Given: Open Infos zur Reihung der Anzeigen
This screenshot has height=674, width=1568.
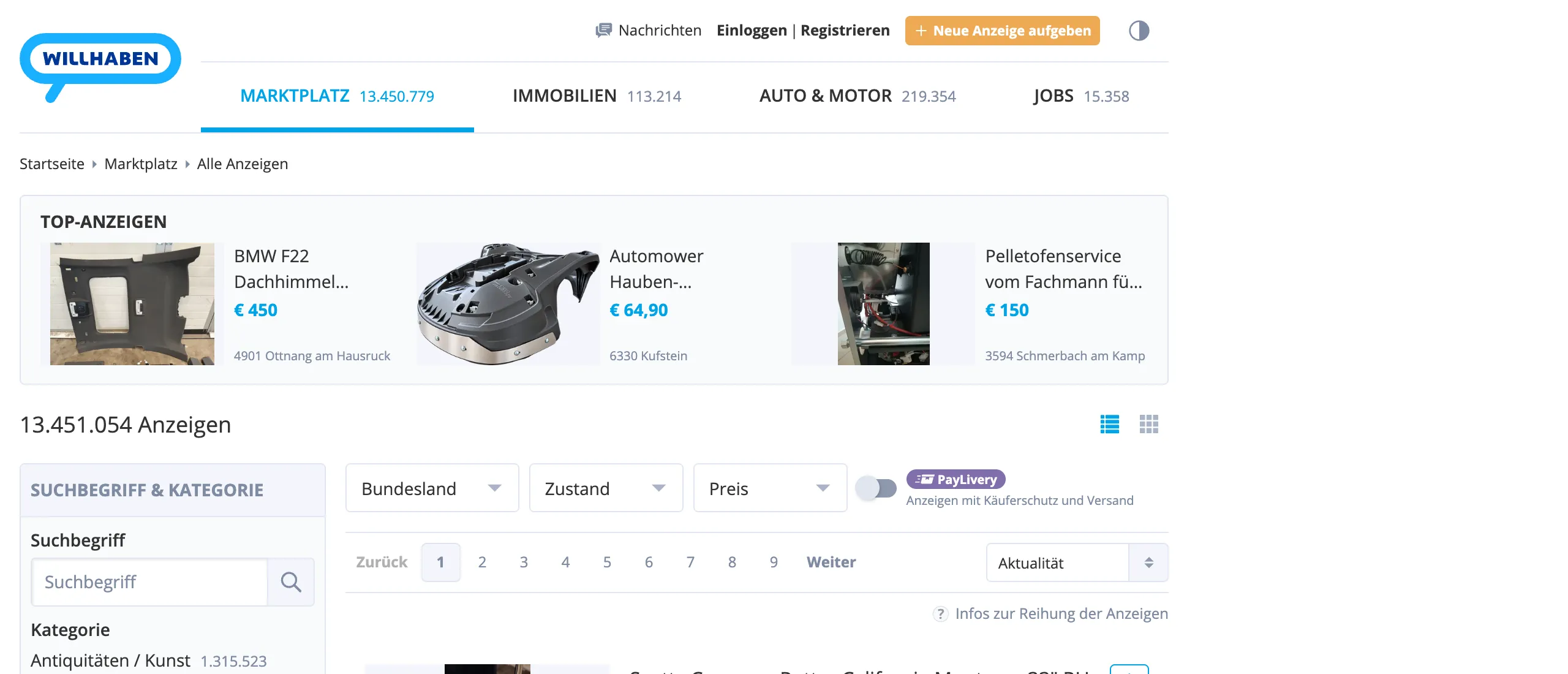Looking at the screenshot, I should (x=1061, y=613).
